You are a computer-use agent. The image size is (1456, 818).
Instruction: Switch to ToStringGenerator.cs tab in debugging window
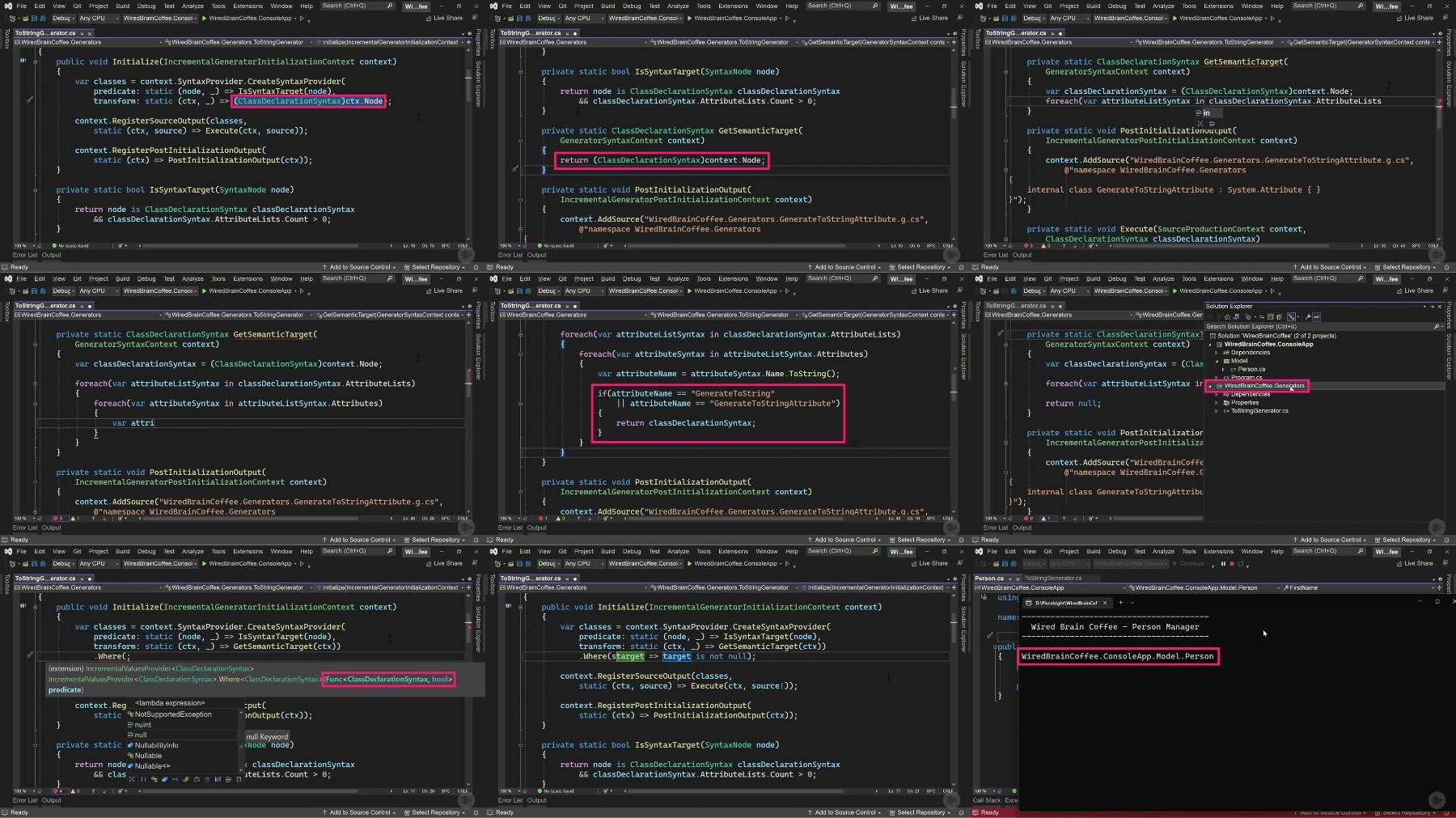pos(1053,579)
